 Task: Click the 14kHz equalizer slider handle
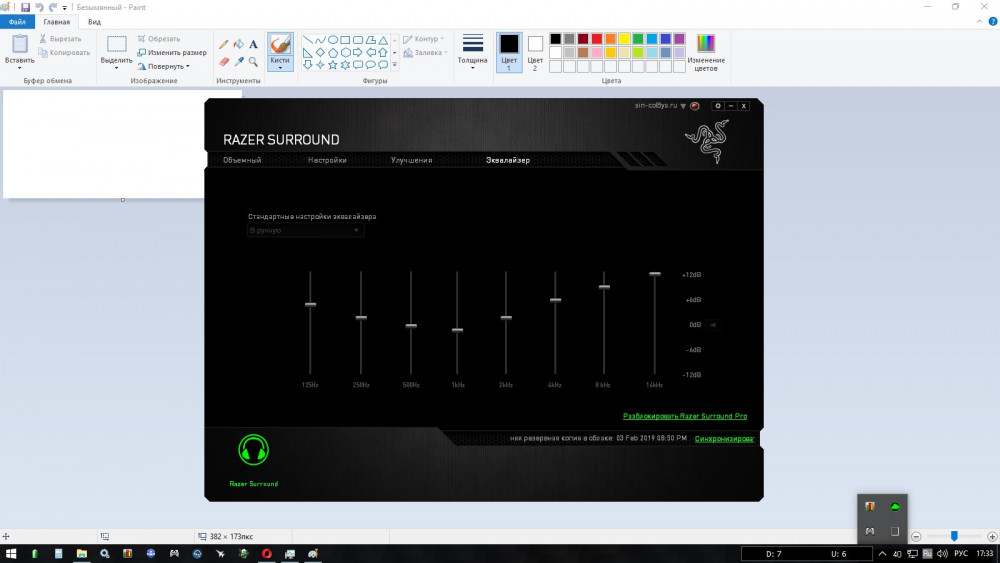click(655, 274)
